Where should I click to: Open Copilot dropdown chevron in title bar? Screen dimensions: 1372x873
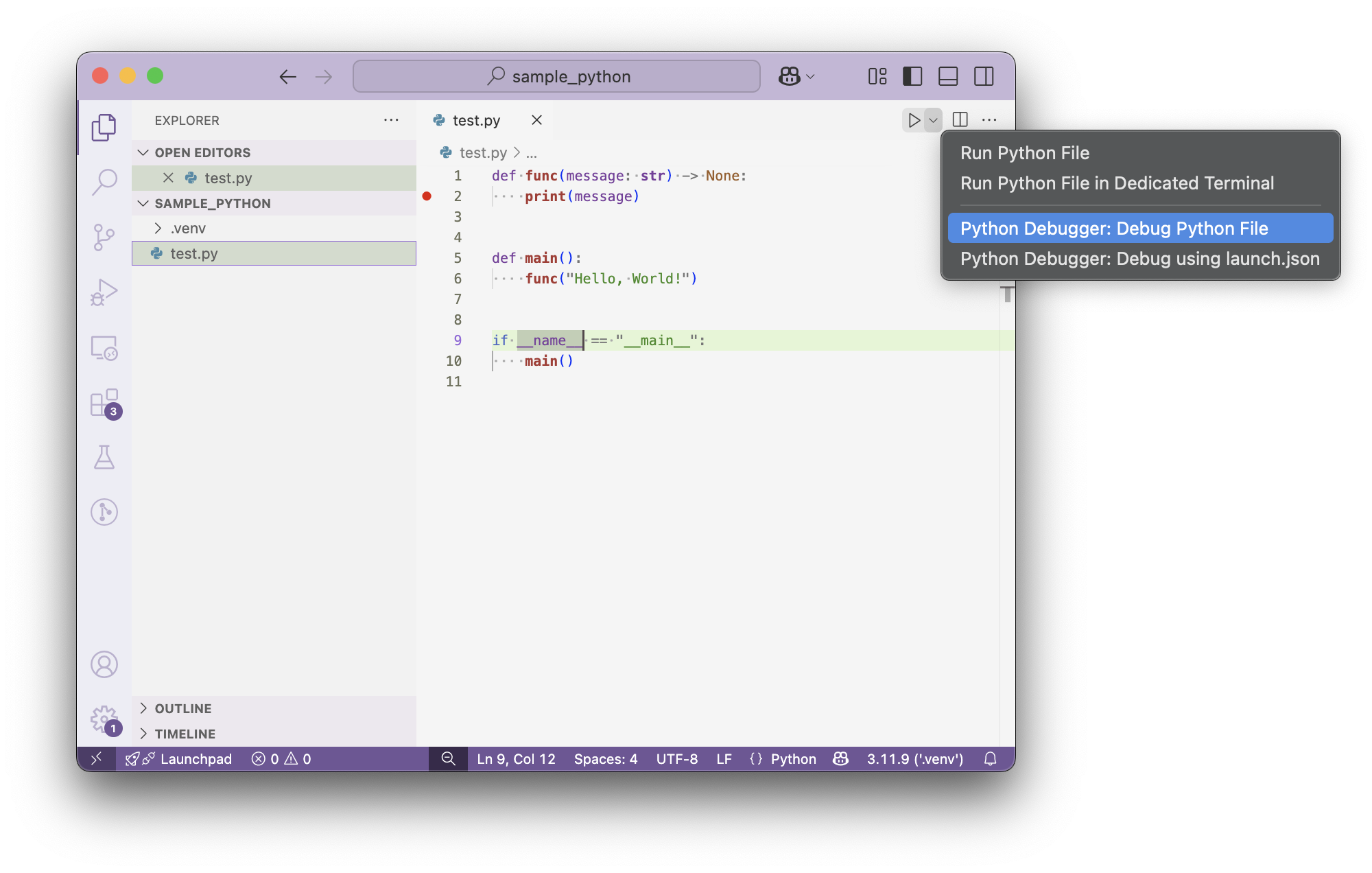(810, 76)
